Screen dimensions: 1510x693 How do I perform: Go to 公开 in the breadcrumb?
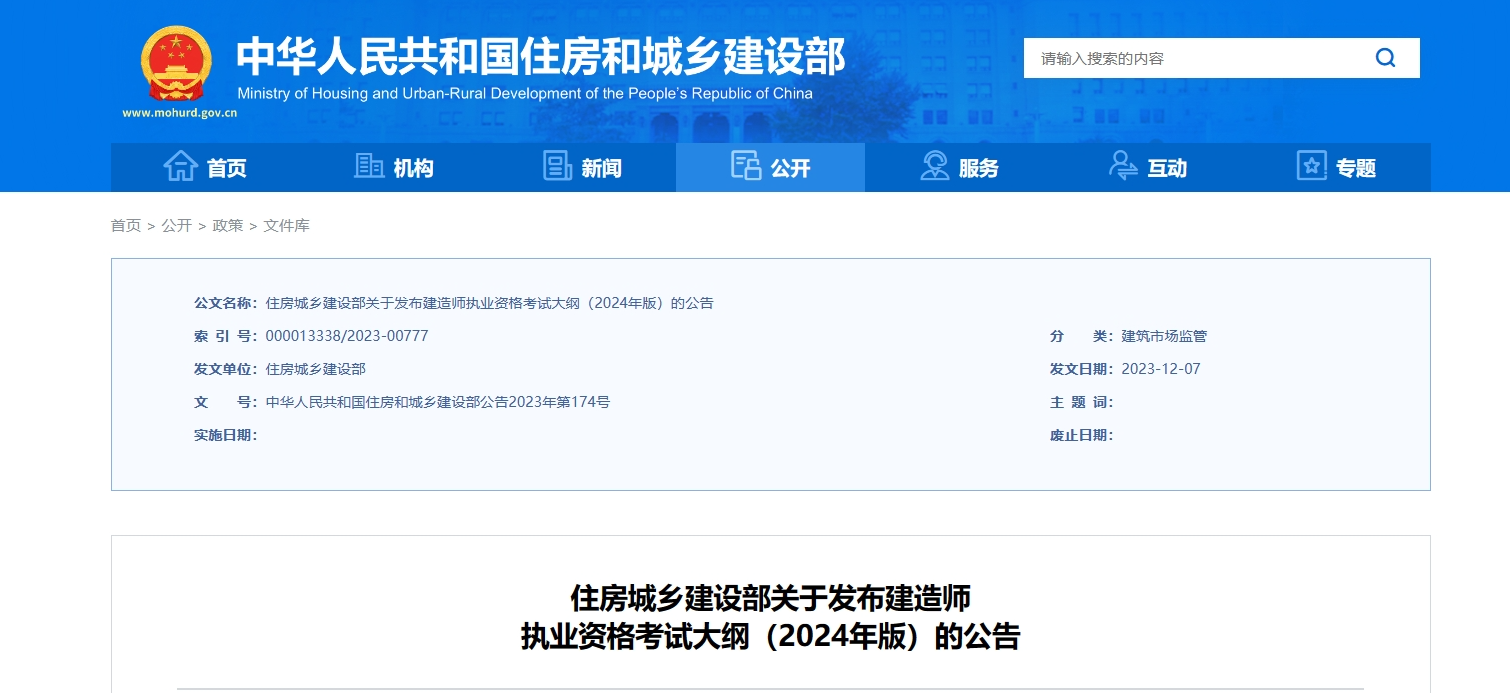coord(177,226)
